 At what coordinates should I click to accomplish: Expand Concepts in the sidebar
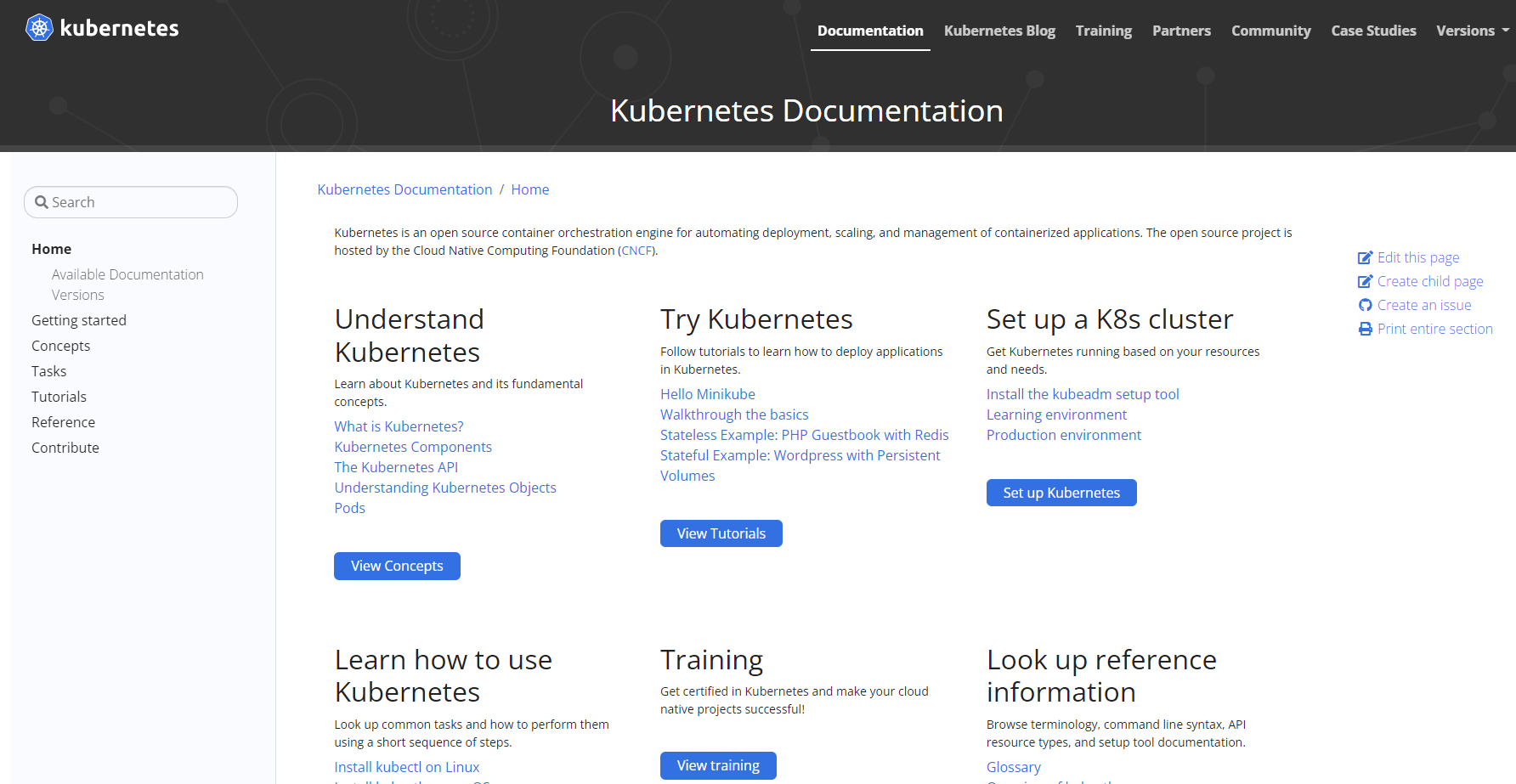click(x=61, y=346)
